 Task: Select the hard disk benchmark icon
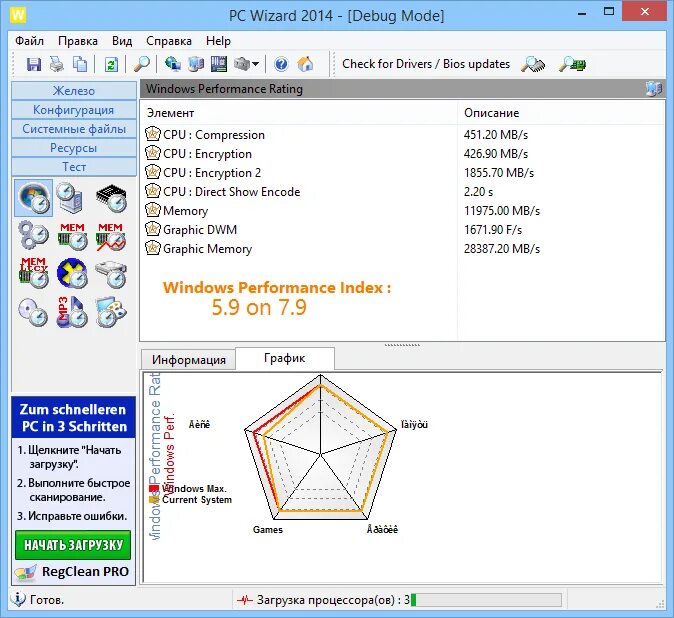111,274
